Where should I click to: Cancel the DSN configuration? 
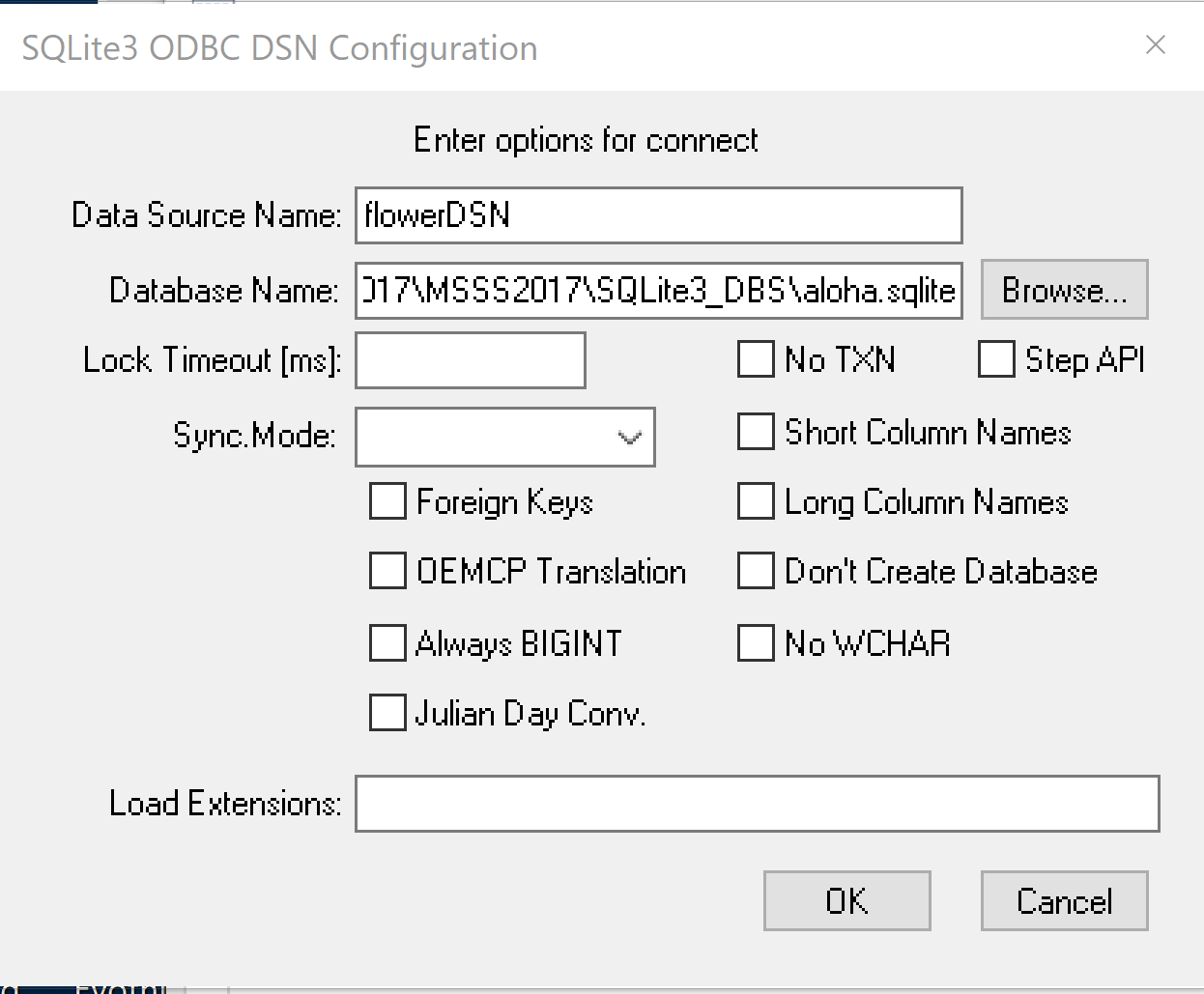click(1063, 900)
